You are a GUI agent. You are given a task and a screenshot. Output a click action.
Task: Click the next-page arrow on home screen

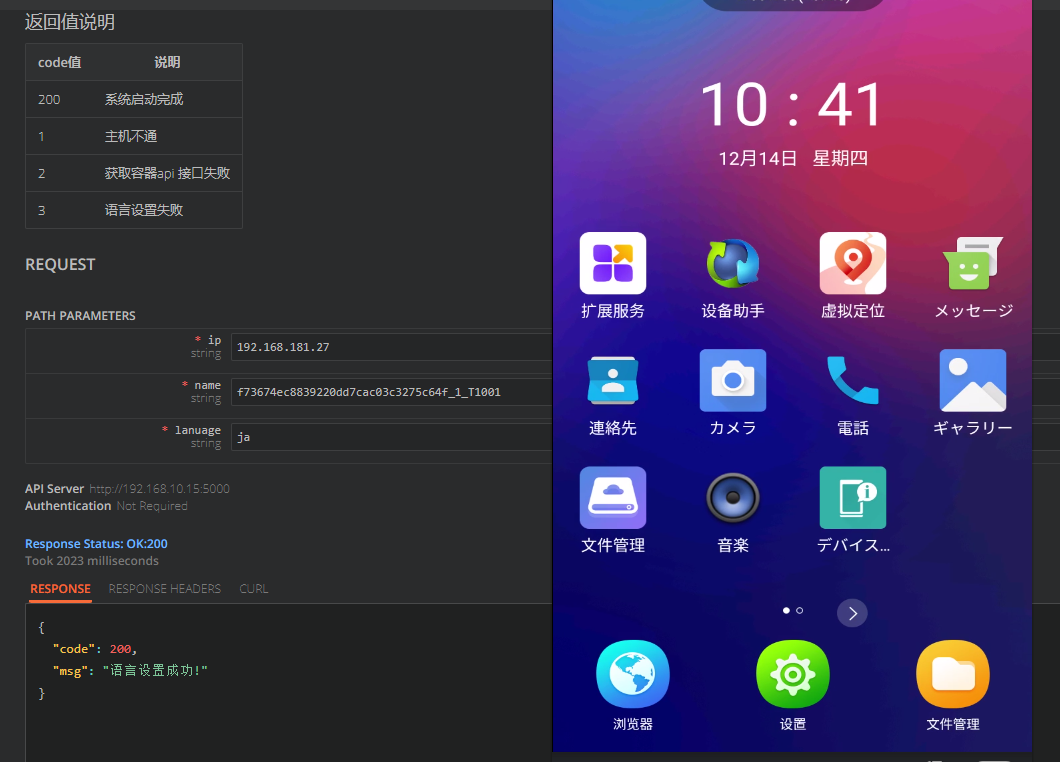tap(852, 613)
